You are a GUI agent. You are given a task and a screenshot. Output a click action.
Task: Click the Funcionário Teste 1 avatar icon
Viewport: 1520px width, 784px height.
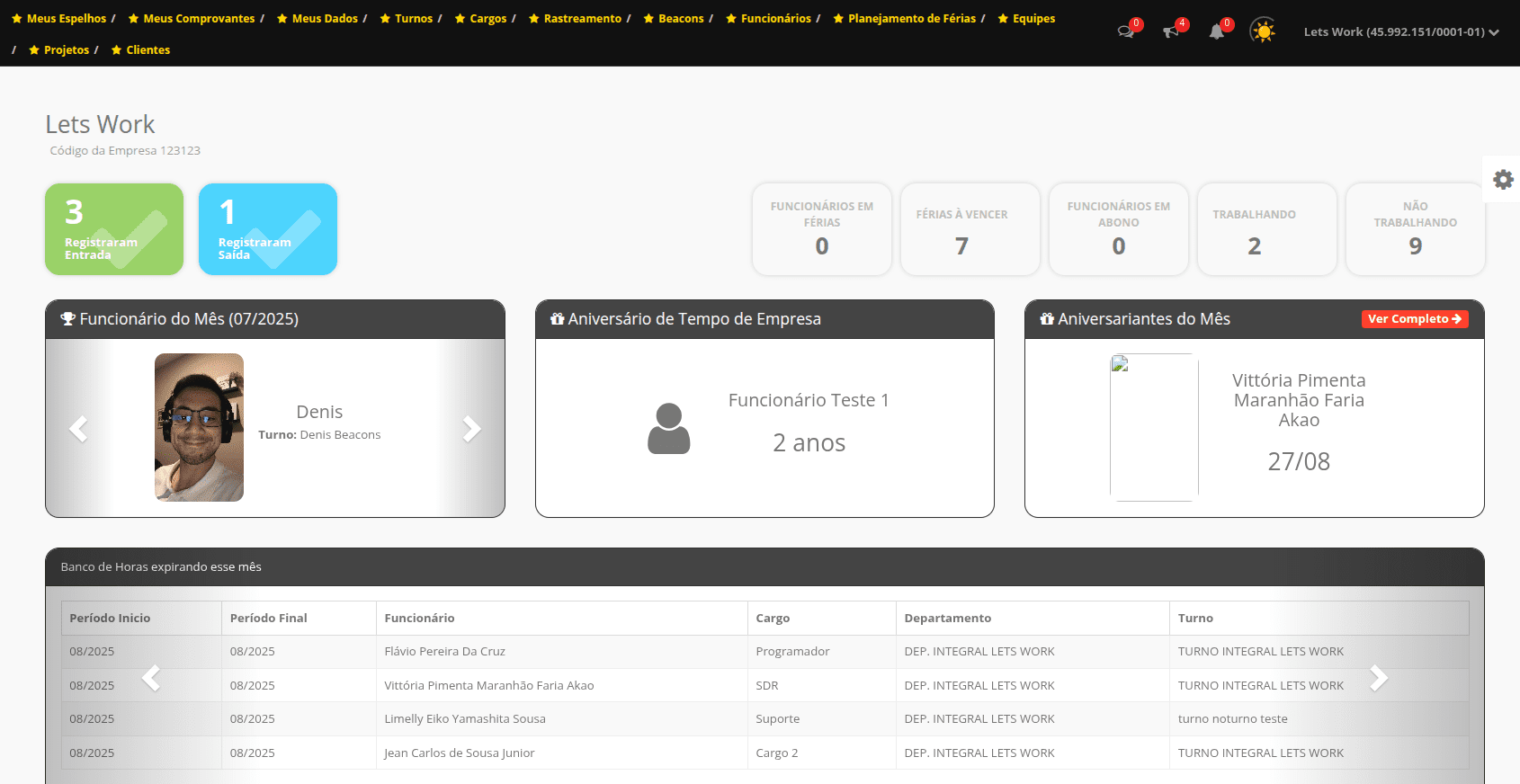[x=669, y=428]
